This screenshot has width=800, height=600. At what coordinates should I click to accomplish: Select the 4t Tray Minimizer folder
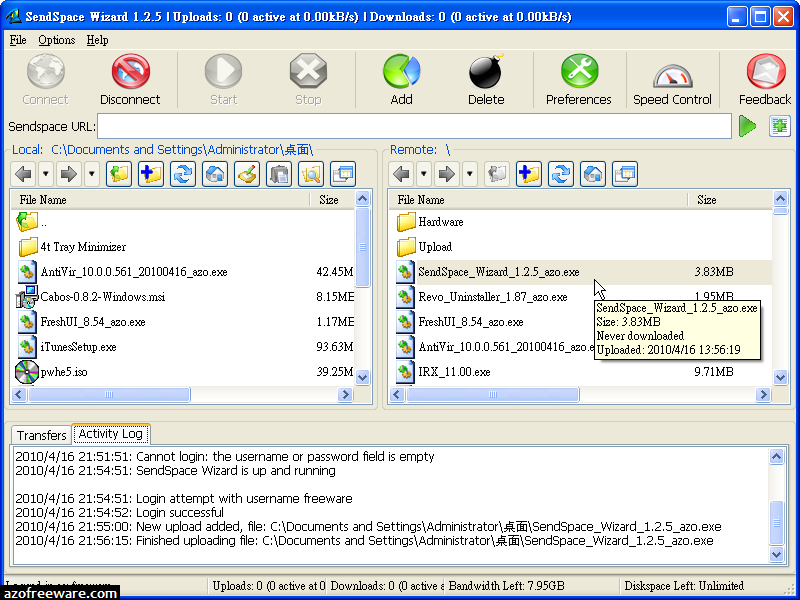83,247
